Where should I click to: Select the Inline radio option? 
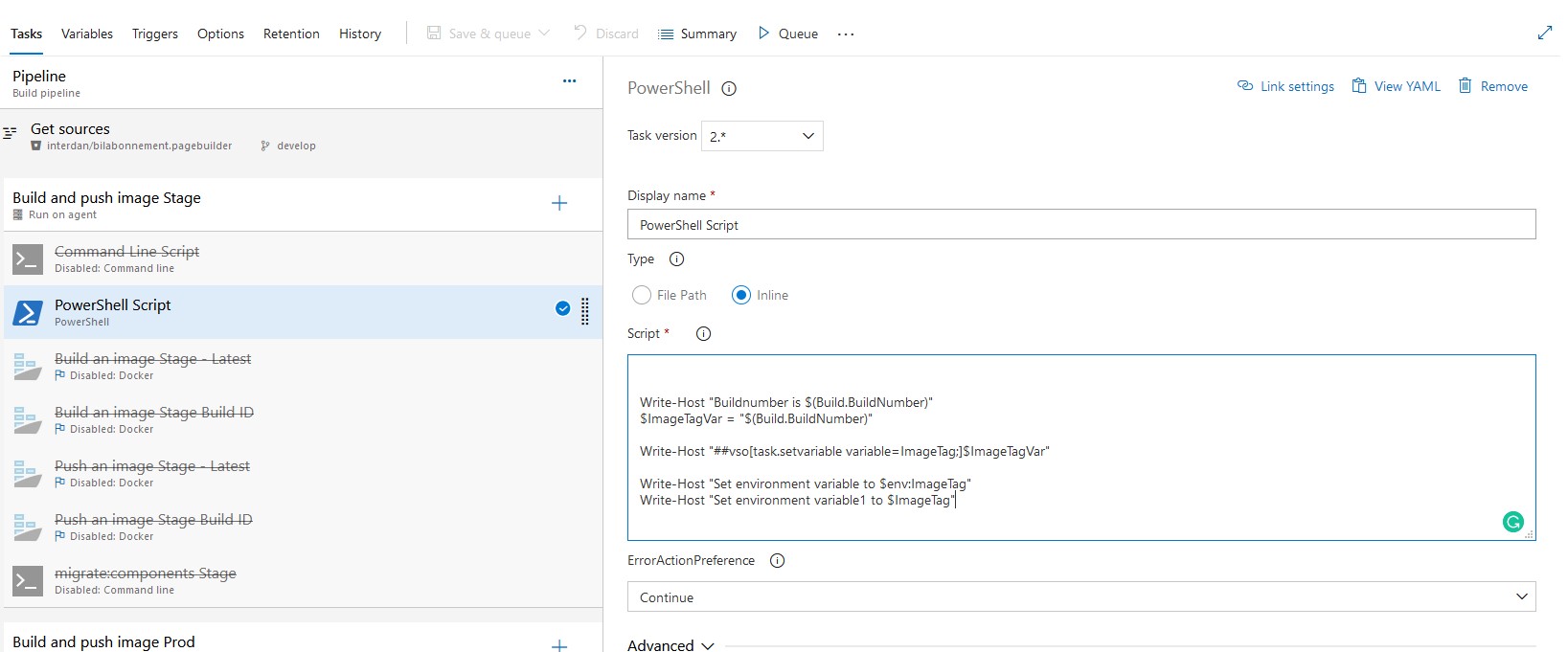tap(740, 295)
